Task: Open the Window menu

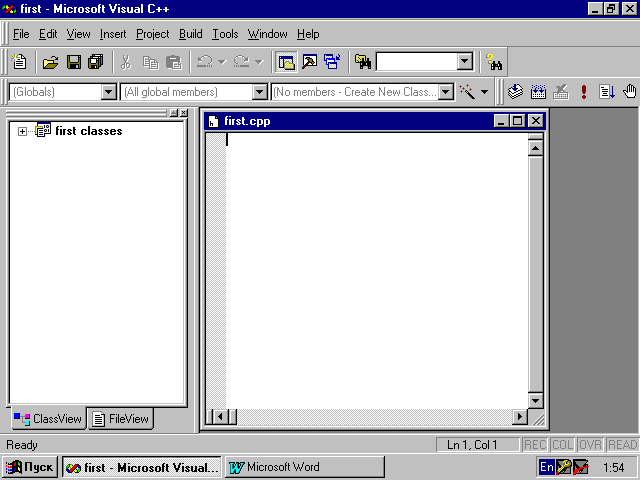Action: [267, 34]
